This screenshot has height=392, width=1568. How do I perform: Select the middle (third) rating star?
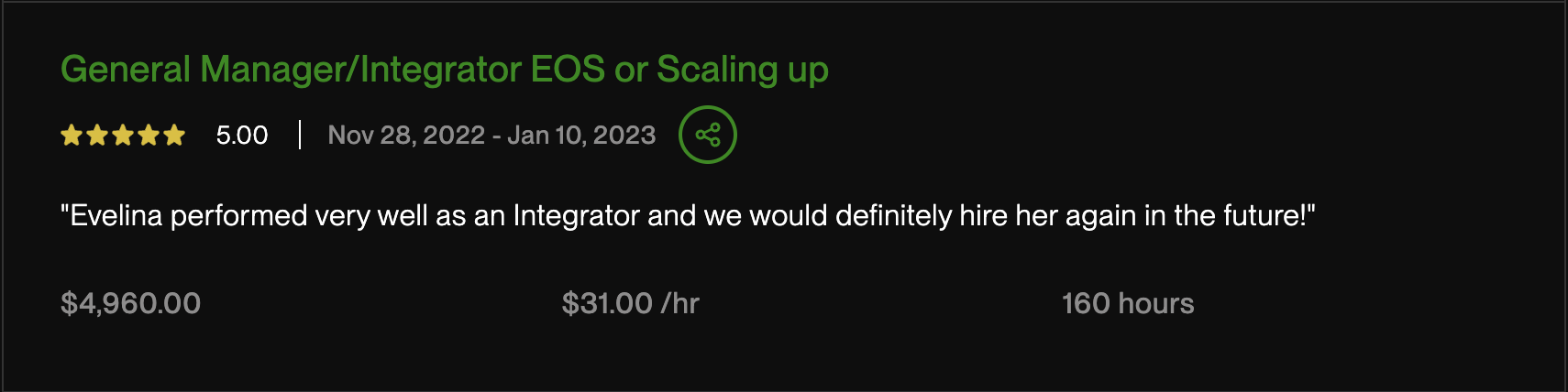point(123,136)
